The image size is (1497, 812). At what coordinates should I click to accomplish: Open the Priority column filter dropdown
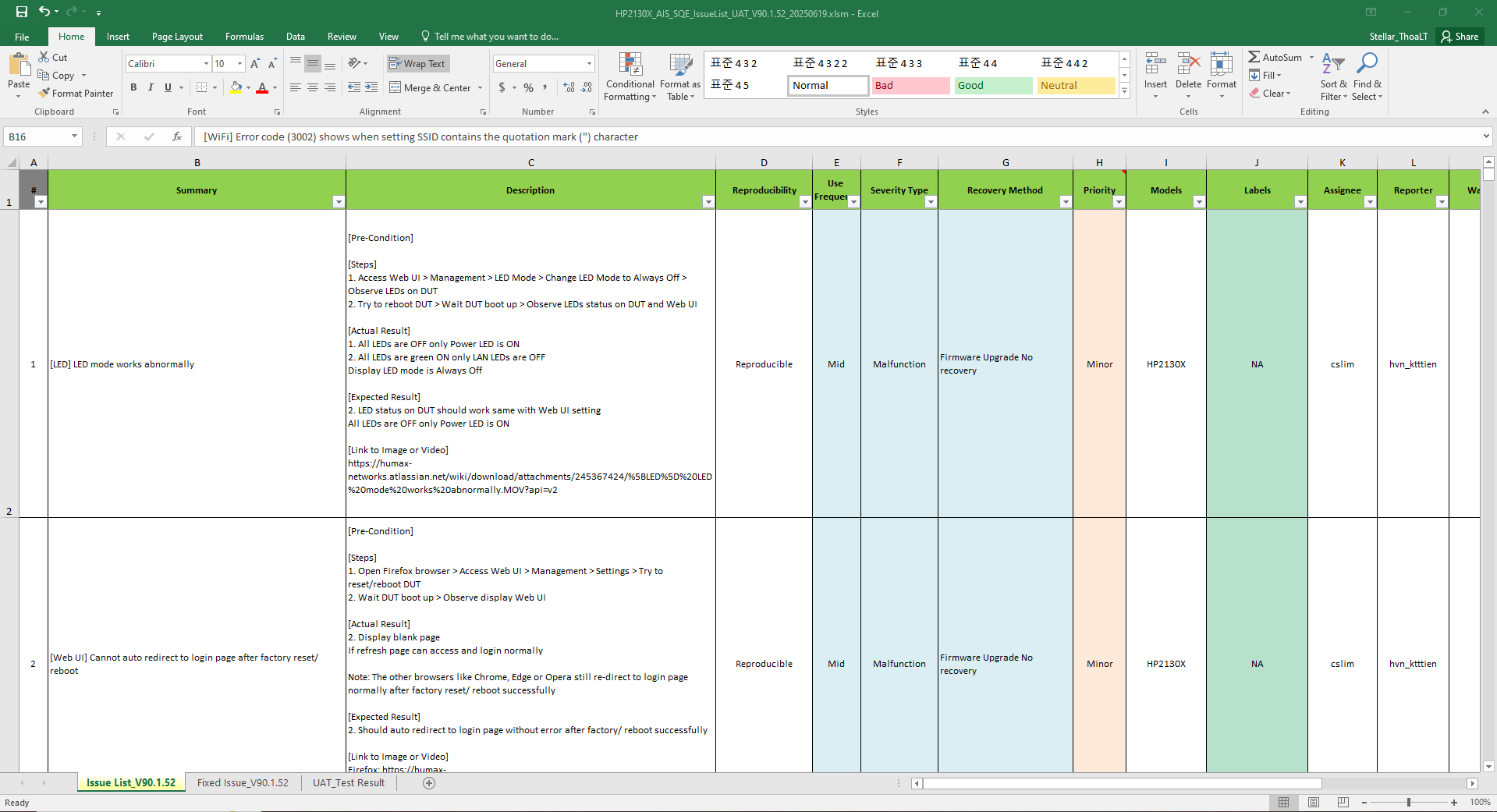pos(1119,202)
